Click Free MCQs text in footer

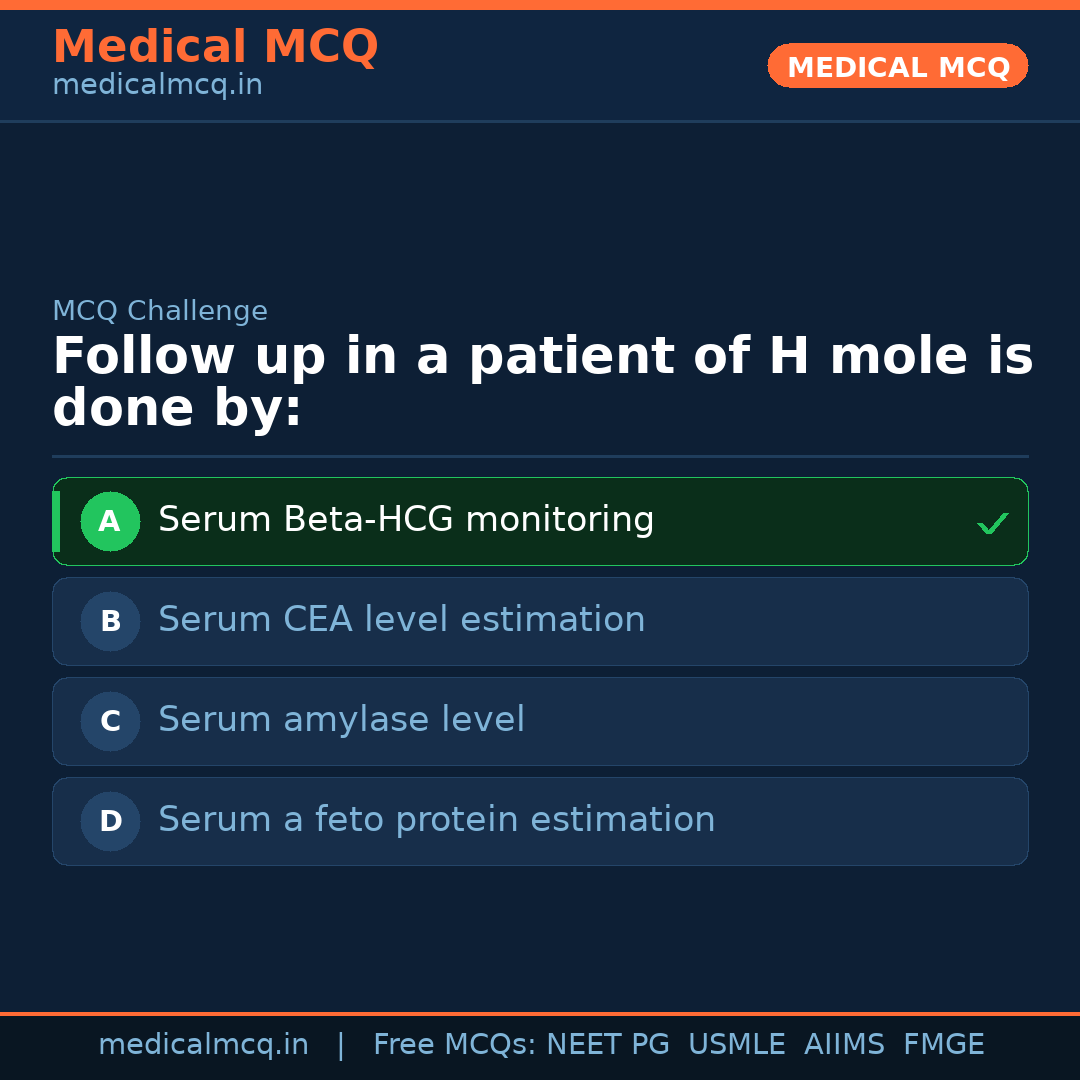coord(455,1045)
